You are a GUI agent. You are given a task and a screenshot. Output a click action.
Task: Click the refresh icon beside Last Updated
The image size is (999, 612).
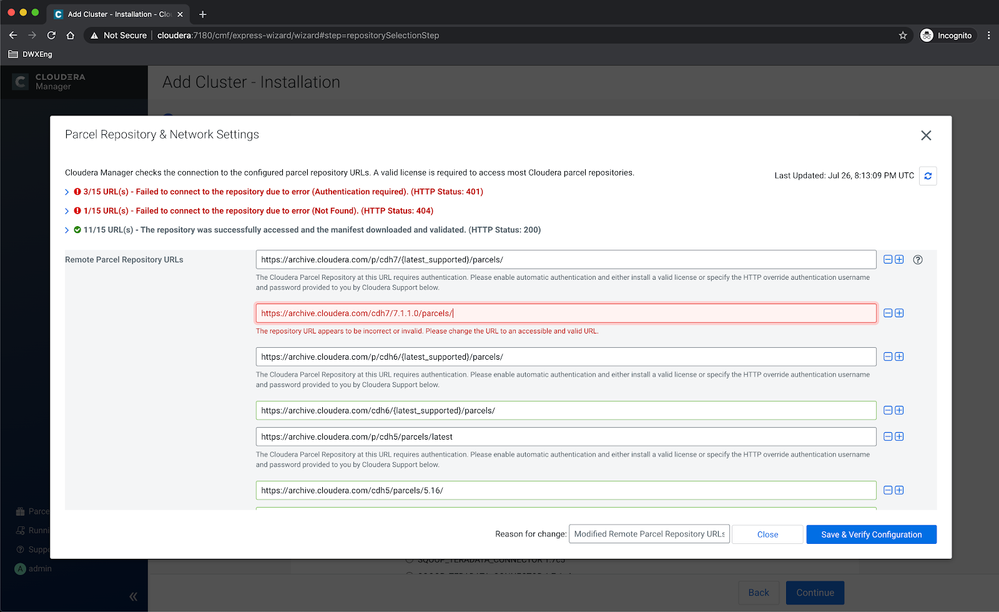[928, 176]
